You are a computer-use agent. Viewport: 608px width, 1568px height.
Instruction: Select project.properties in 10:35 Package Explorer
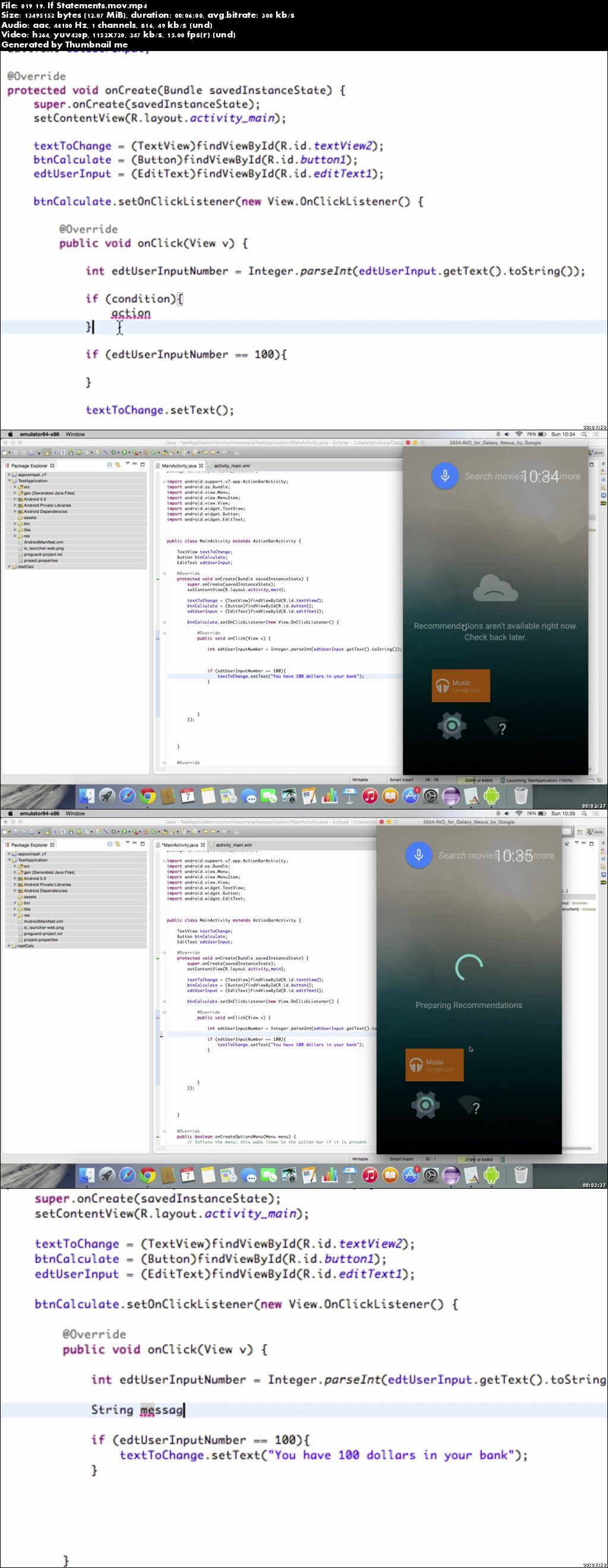(x=40, y=940)
